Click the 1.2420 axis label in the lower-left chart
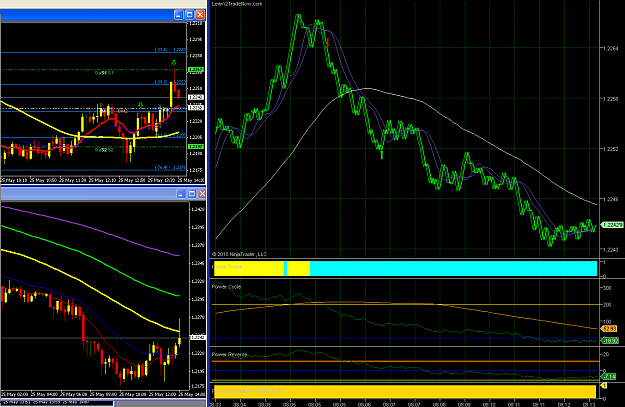This screenshot has height=407, width=625. click(x=198, y=209)
